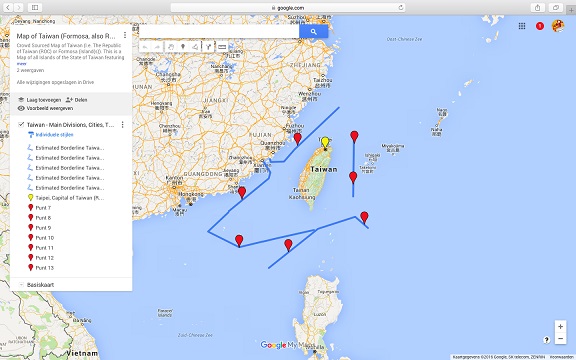Select Punt 13 in the layer list
Viewport: 576px width, 360px height.
[x=41, y=268]
